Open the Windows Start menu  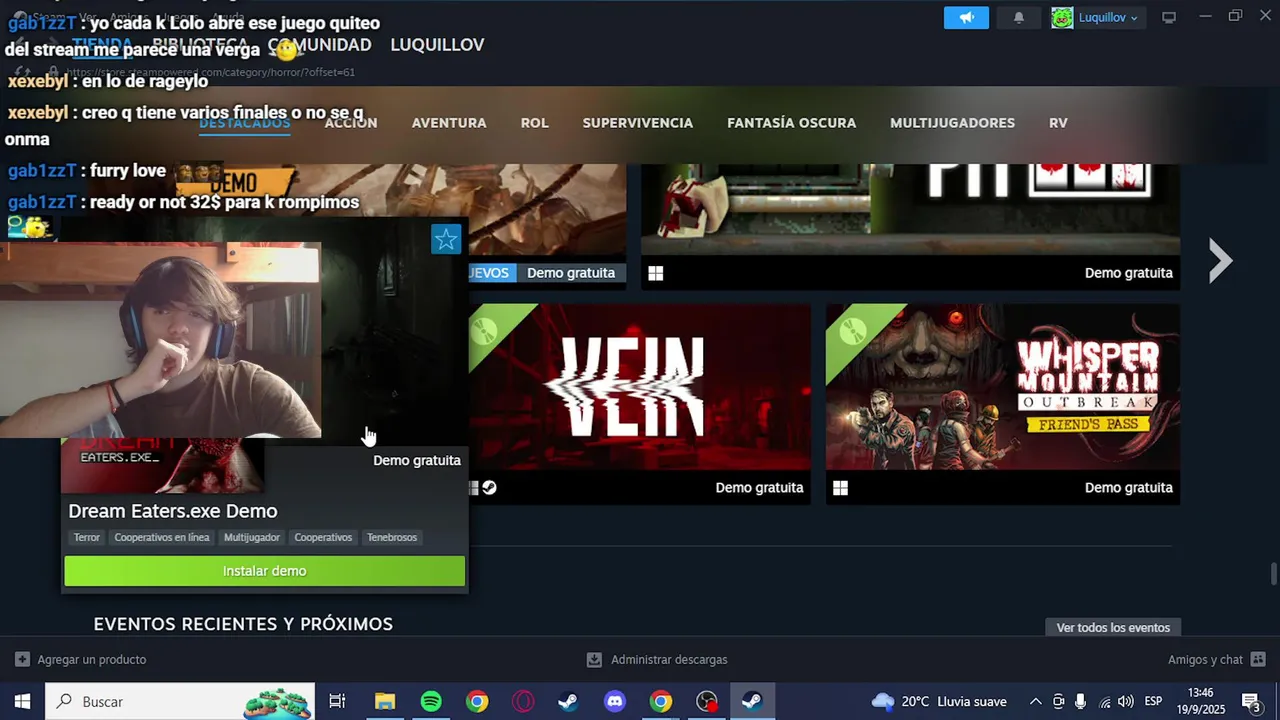(x=22, y=702)
